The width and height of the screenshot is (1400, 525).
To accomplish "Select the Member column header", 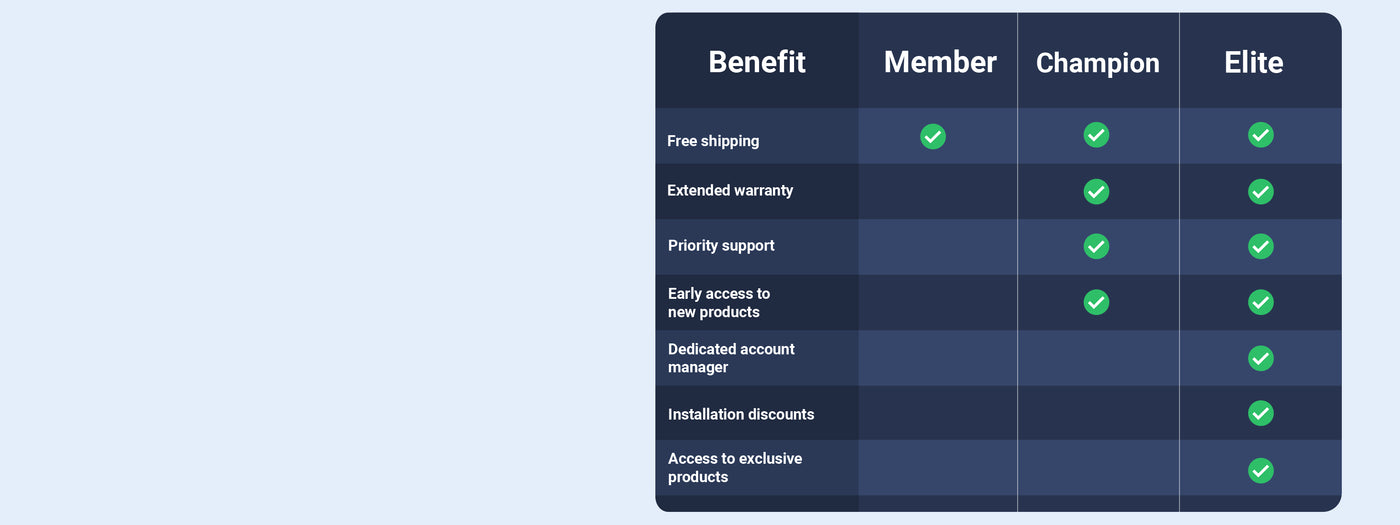I will pos(940,62).
